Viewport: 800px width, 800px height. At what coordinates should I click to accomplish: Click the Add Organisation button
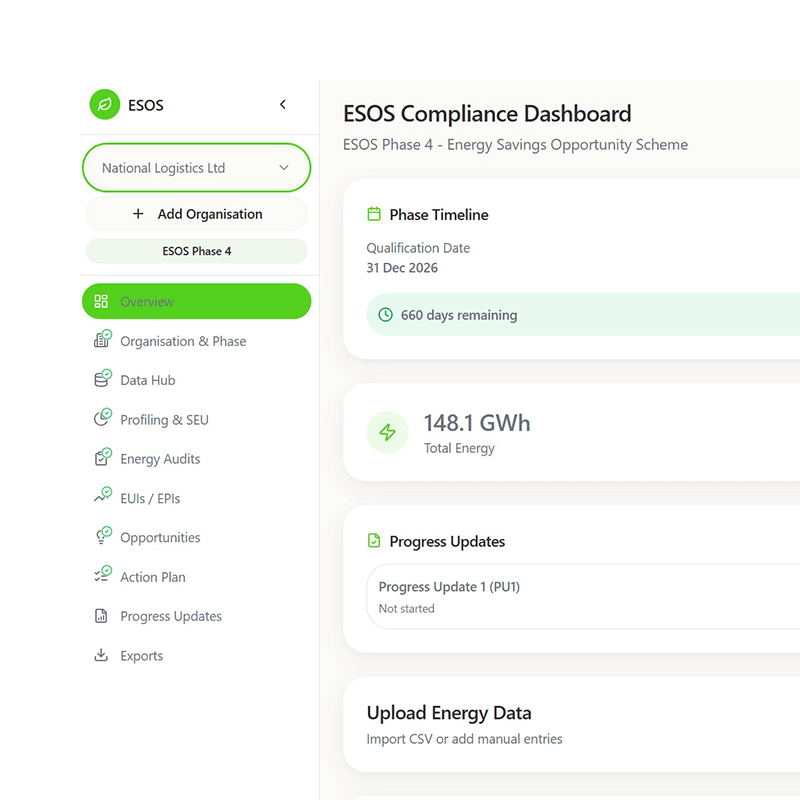pos(196,214)
